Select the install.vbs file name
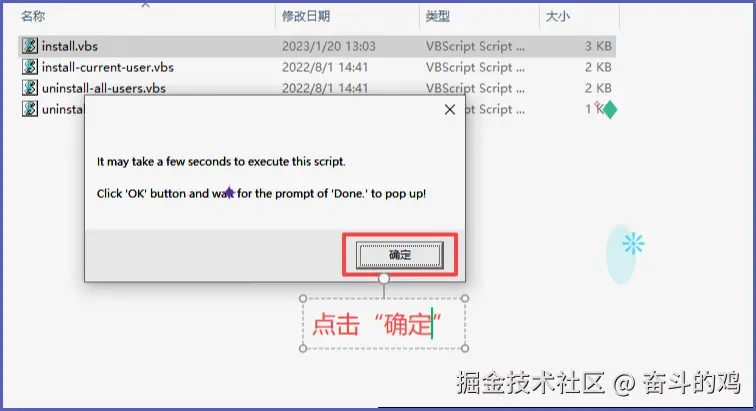 point(70,46)
